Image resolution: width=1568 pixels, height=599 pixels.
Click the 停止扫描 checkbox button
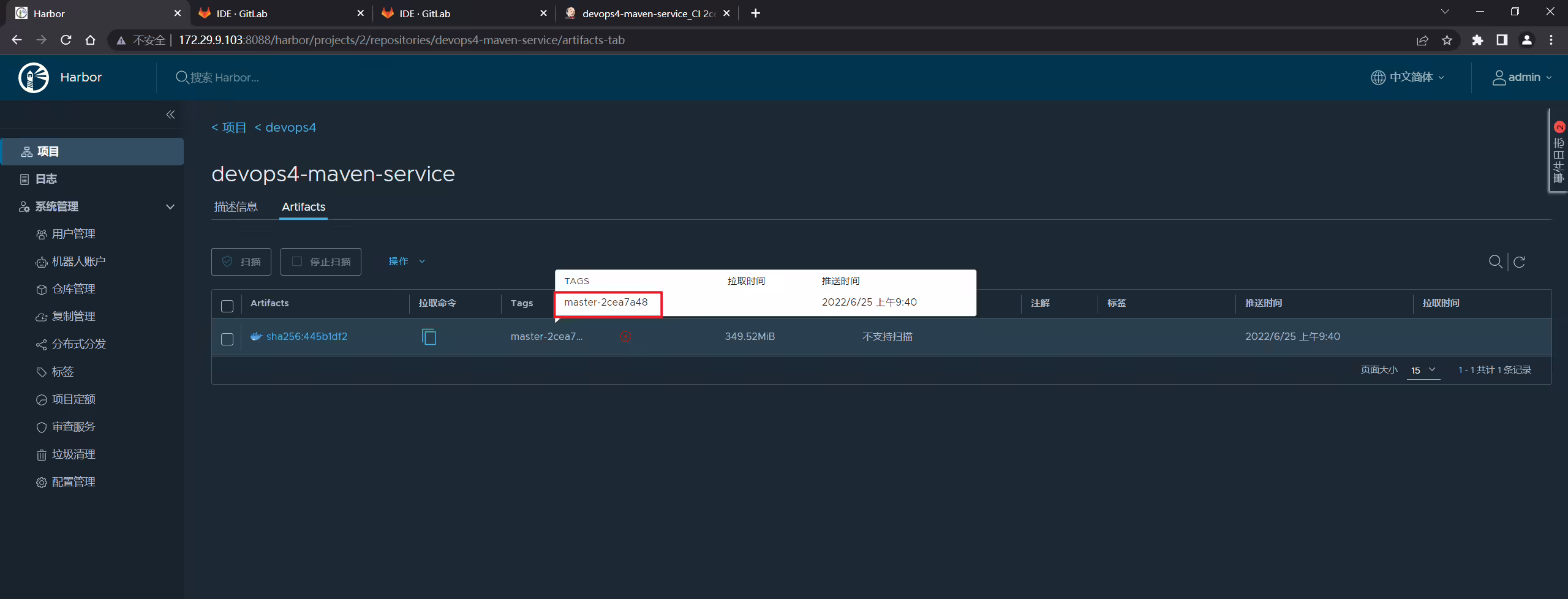click(x=321, y=262)
